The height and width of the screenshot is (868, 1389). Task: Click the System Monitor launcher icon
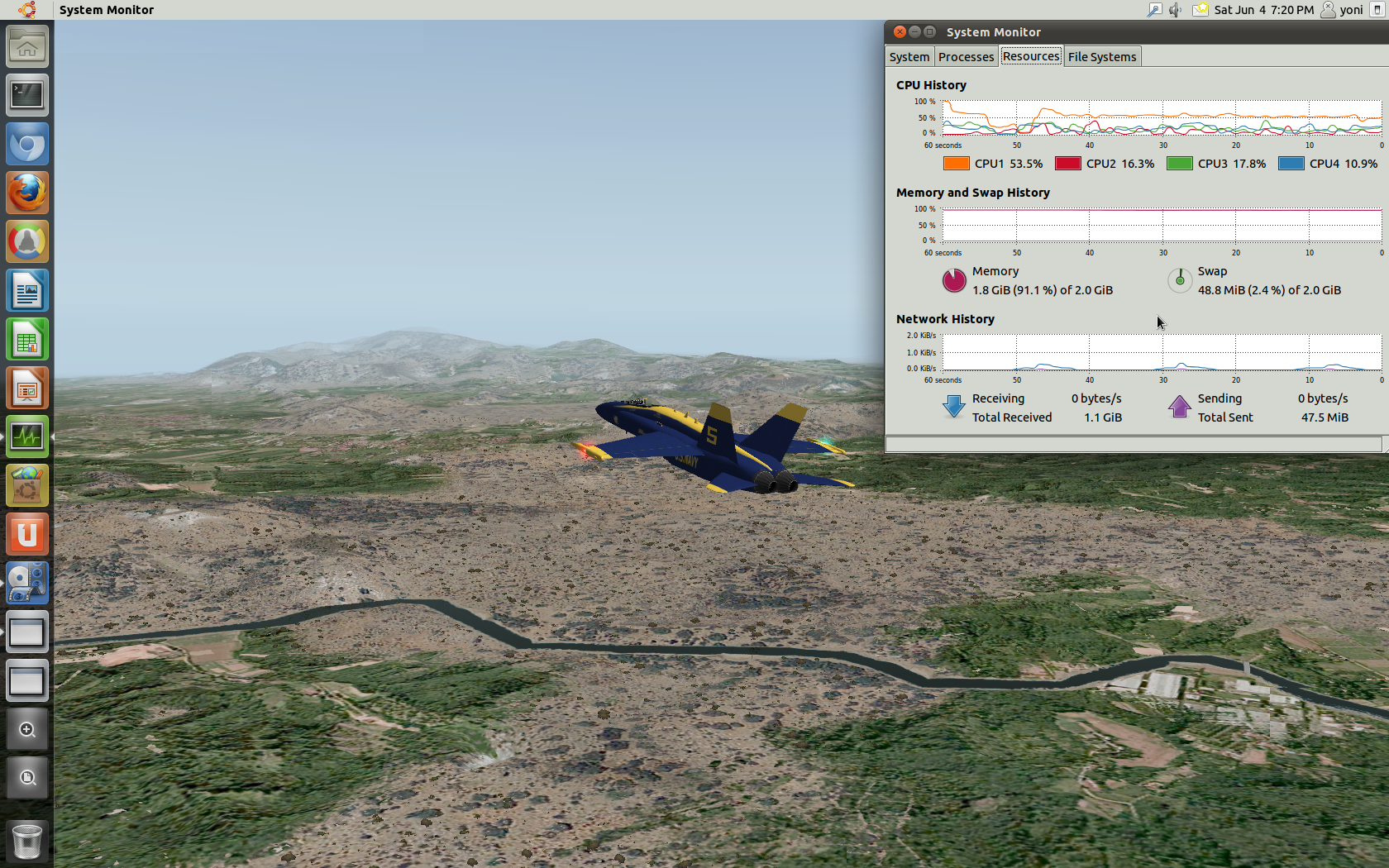(27, 436)
